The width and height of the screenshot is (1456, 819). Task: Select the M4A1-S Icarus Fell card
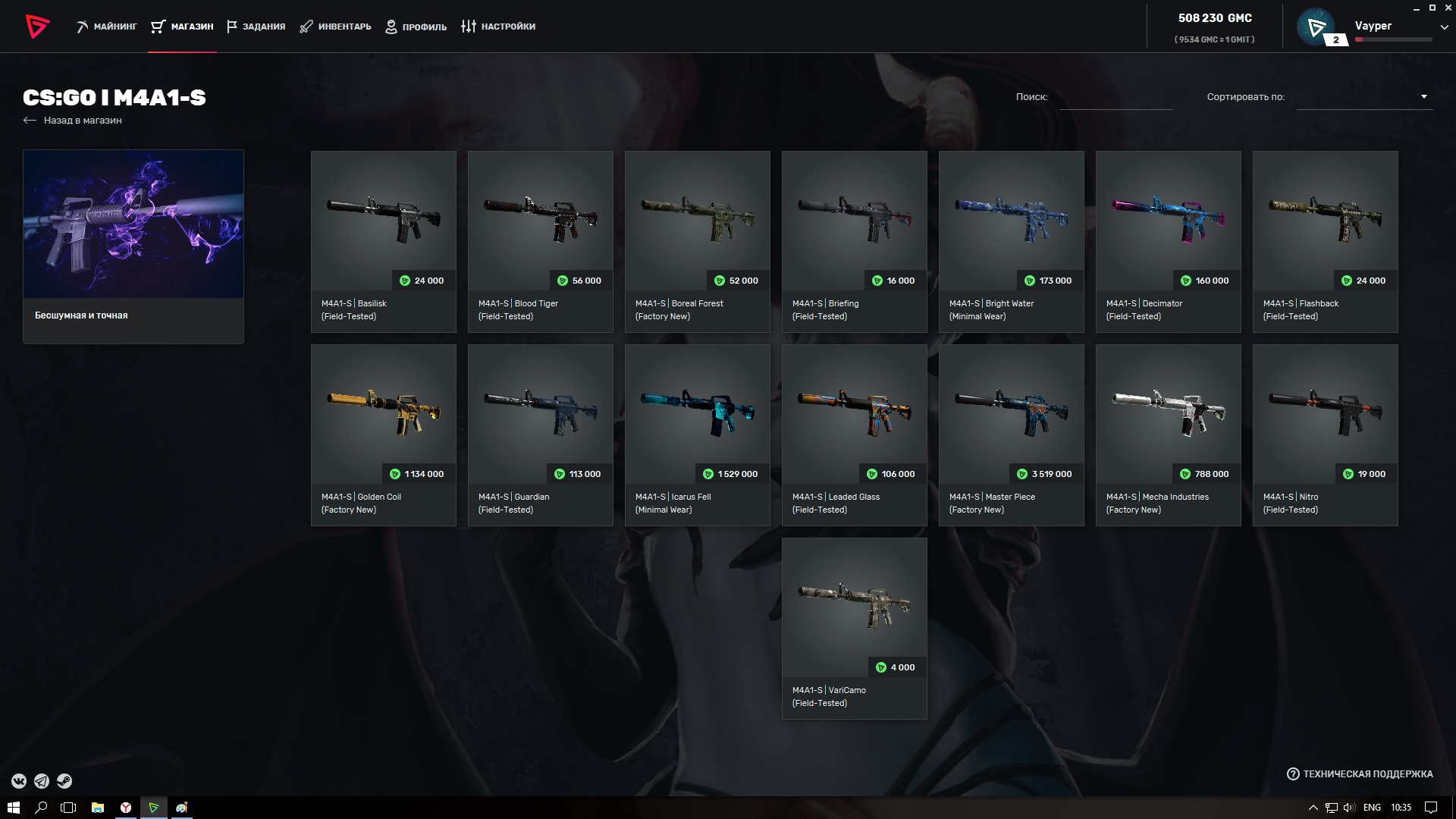pos(698,435)
